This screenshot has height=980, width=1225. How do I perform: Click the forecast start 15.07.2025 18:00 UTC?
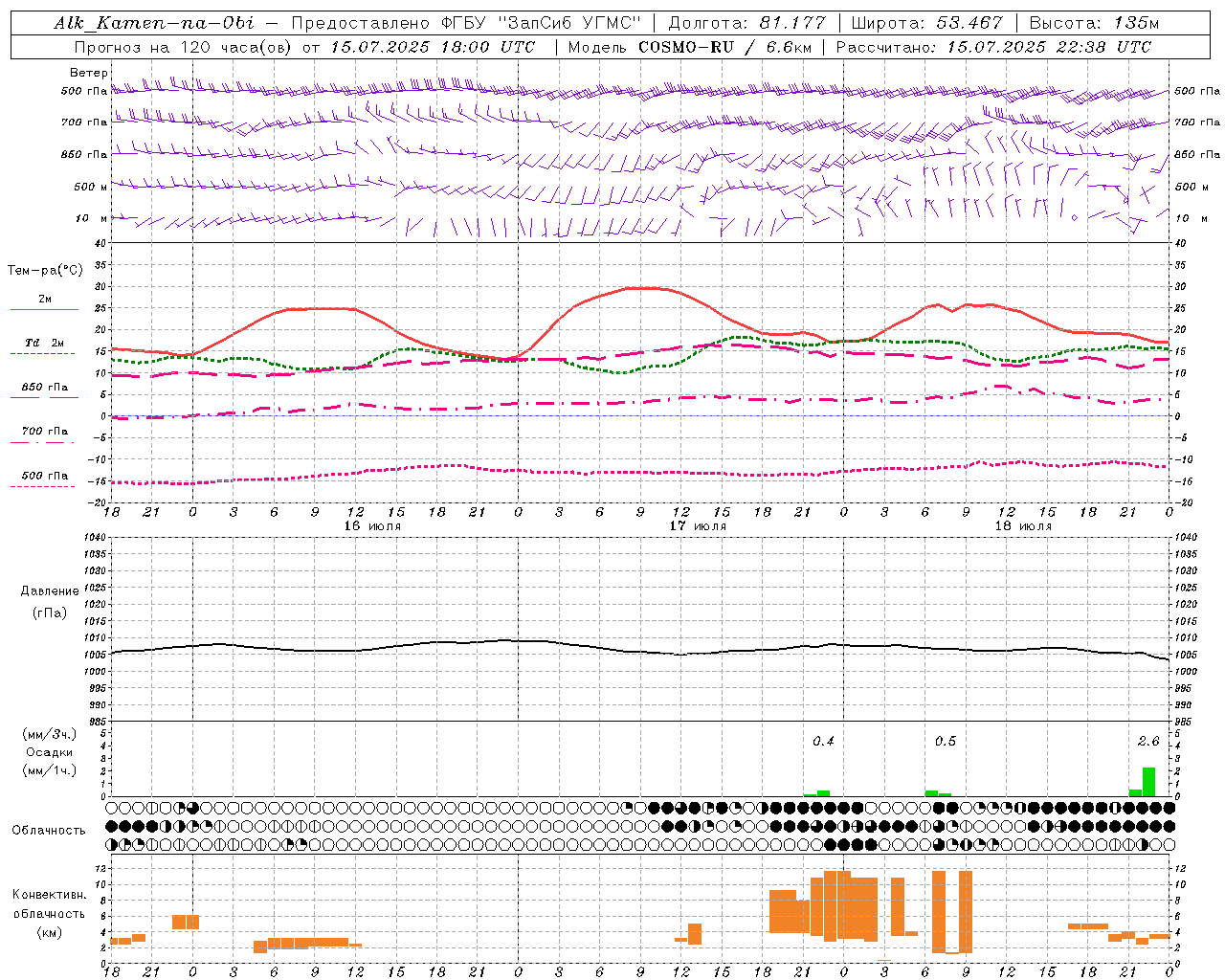pos(433,47)
